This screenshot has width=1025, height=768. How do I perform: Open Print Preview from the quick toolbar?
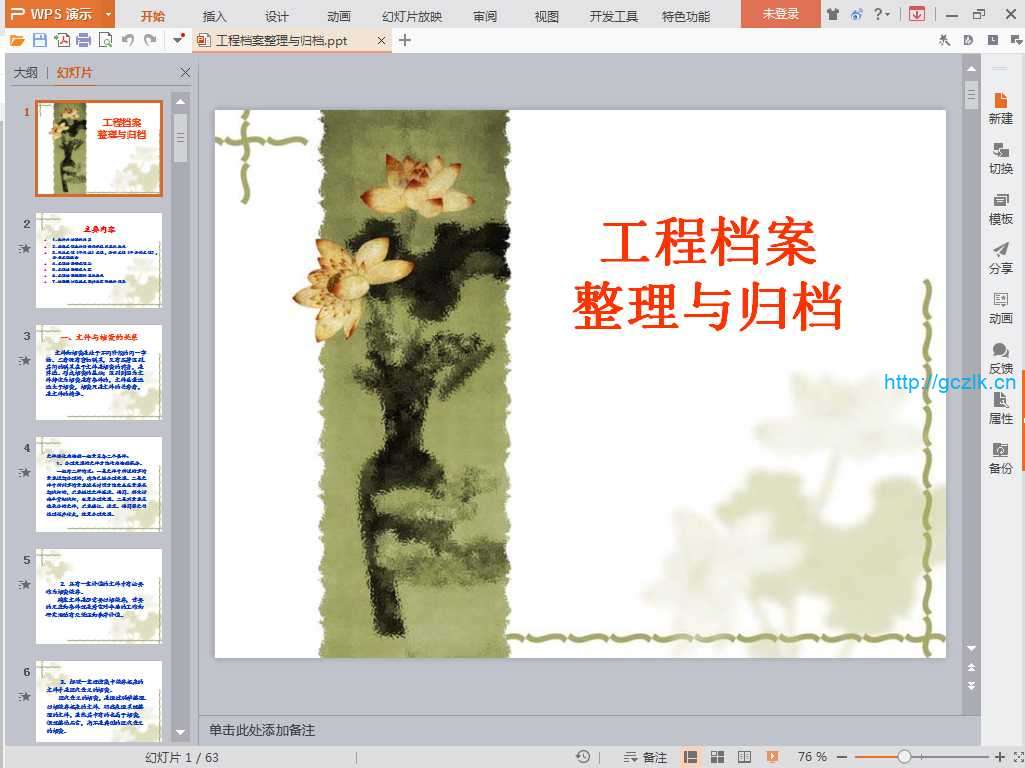105,40
